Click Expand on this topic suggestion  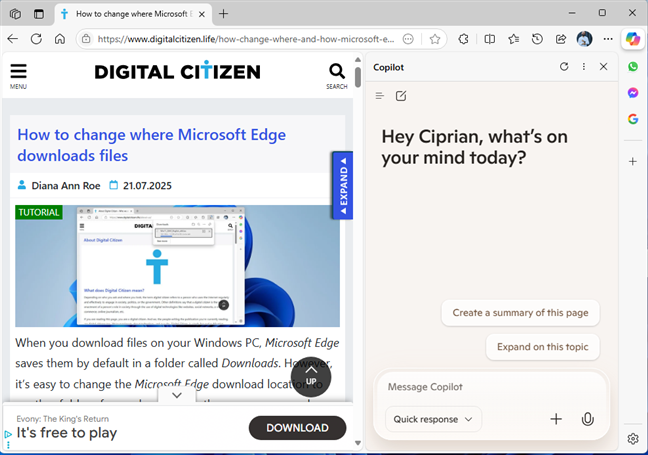point(542,347)
